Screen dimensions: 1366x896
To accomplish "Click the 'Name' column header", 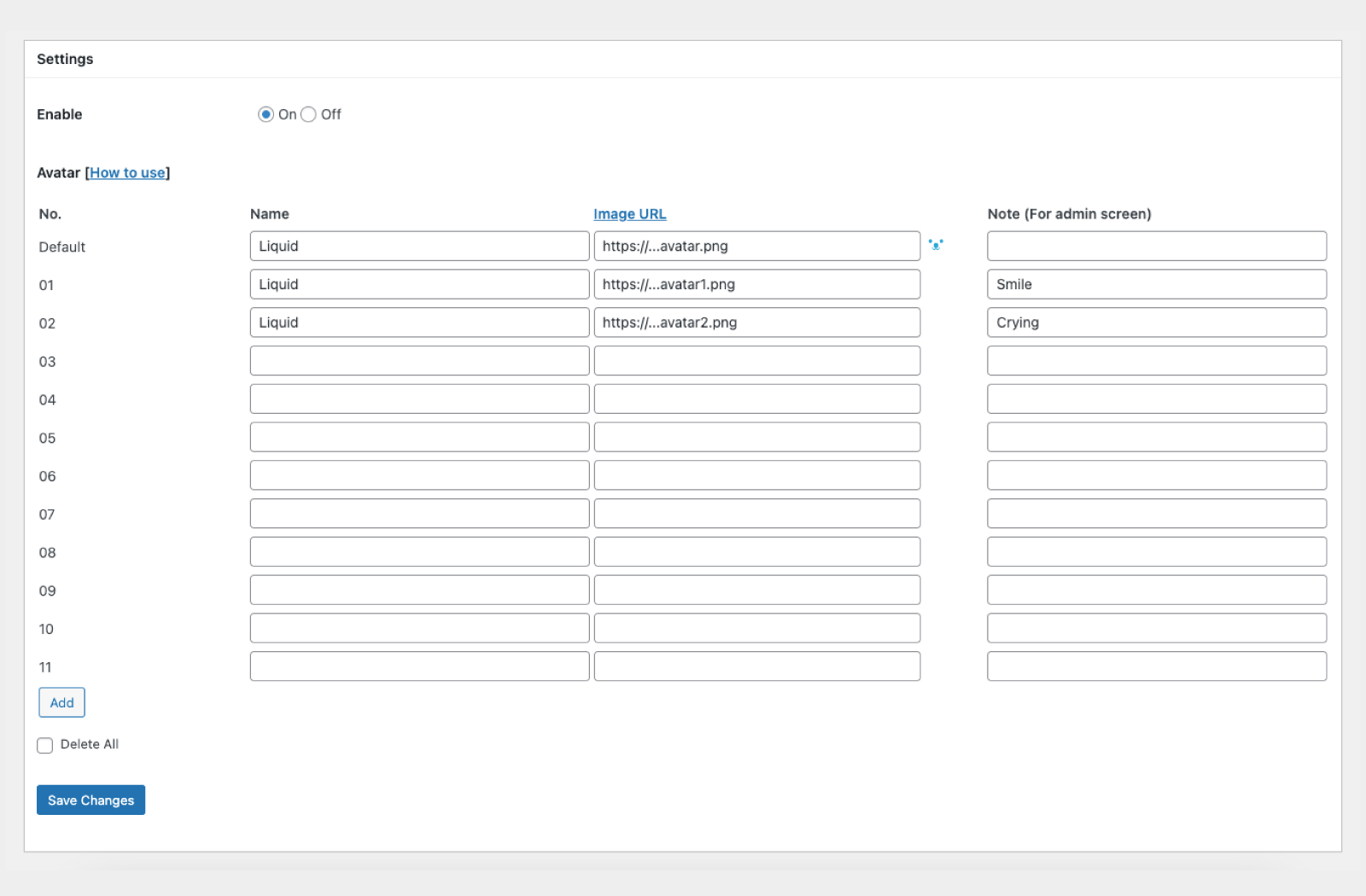I will pos(270,214).
